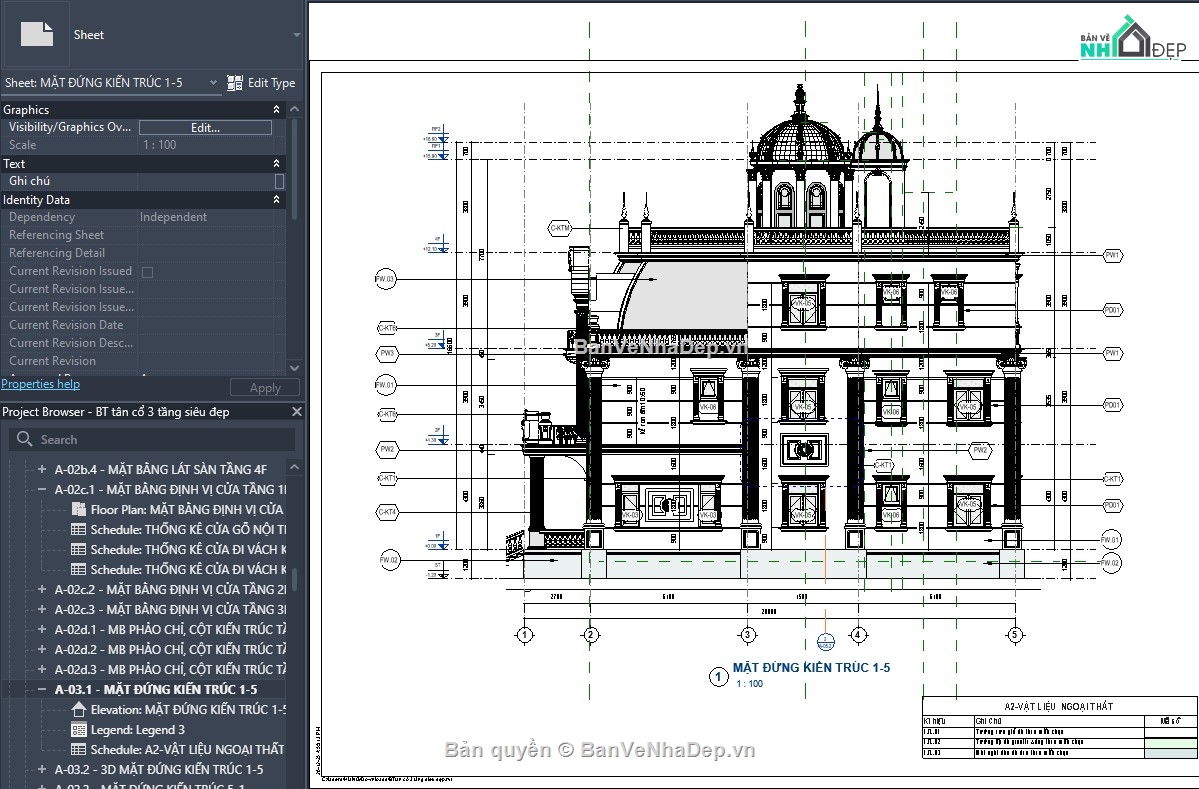Close the Project Browser panel
This screenshot has height=789, width=1199.
297,411
